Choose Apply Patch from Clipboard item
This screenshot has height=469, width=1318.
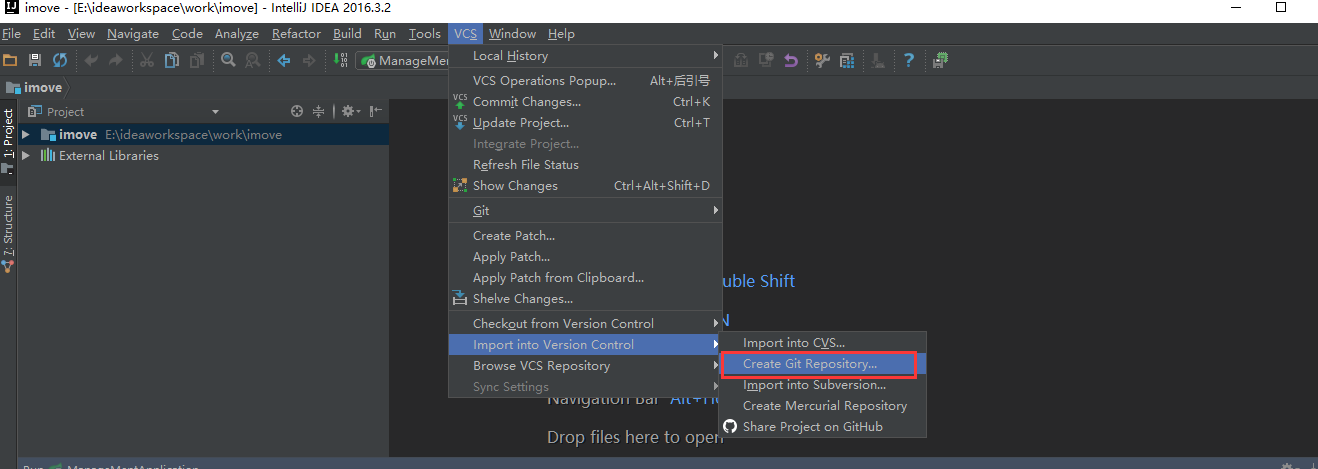(x=585, y=278)
